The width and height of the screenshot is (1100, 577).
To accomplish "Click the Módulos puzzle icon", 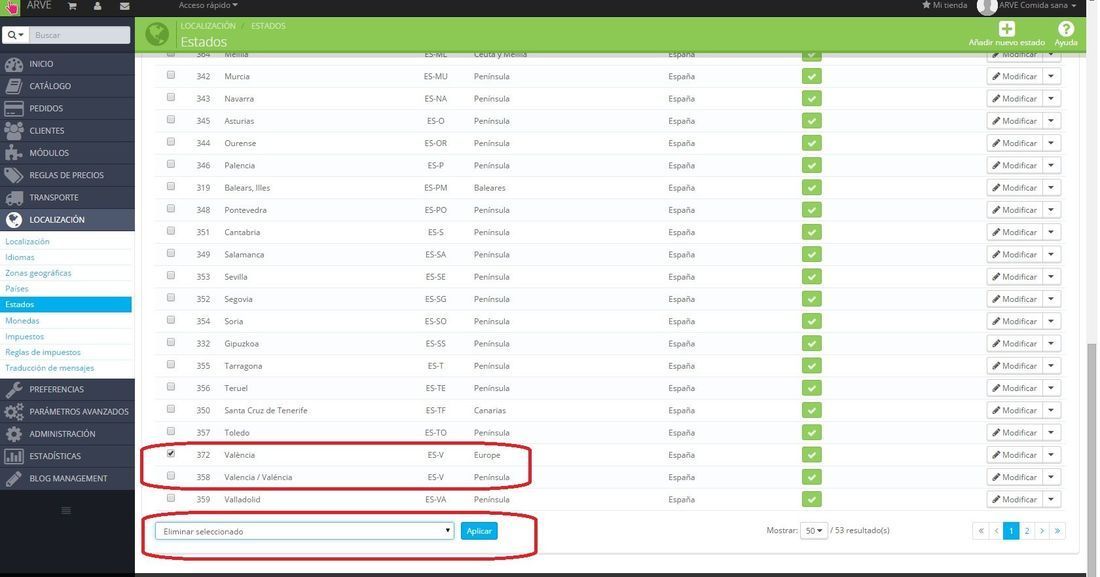I will (14, 153).
